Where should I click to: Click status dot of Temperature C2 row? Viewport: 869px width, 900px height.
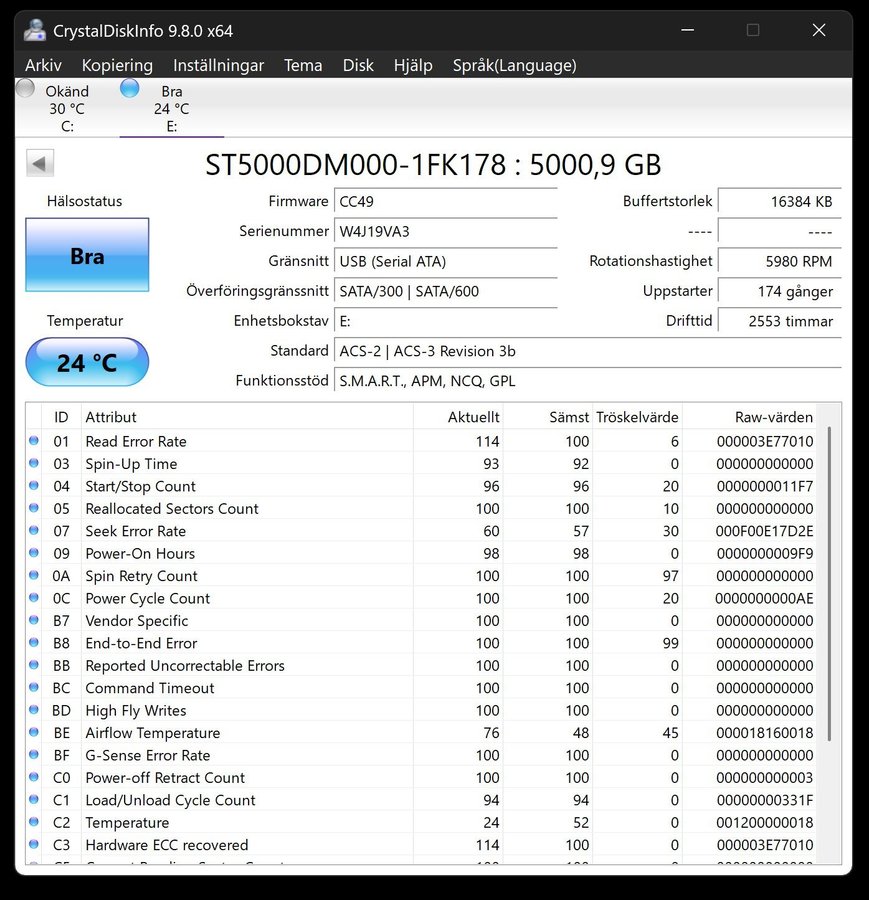[34, 821]
